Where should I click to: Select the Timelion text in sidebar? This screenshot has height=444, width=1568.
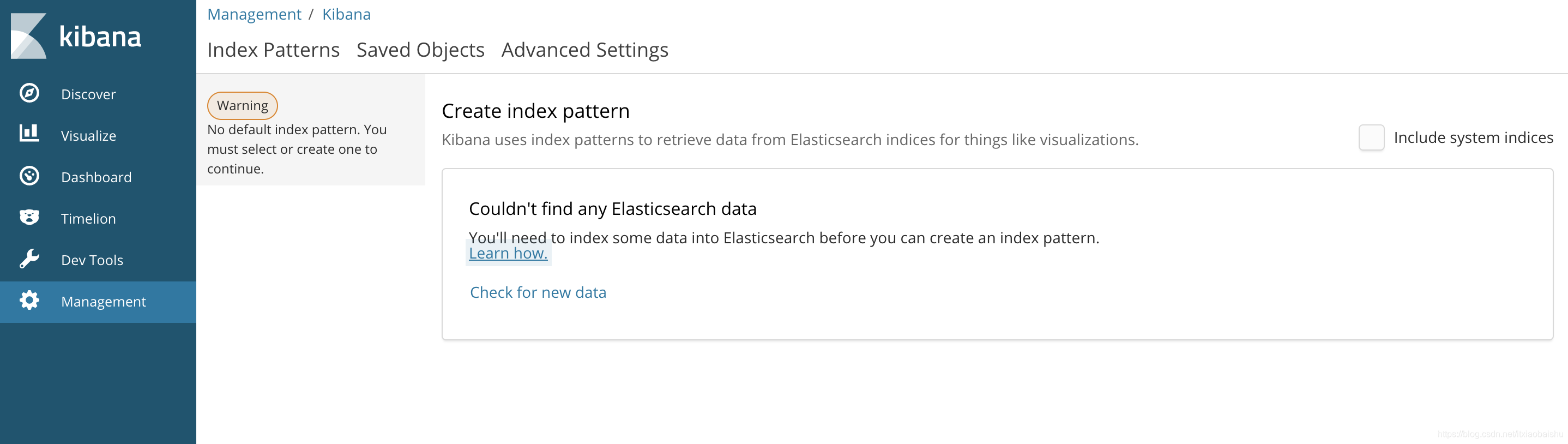coord(88,219)
